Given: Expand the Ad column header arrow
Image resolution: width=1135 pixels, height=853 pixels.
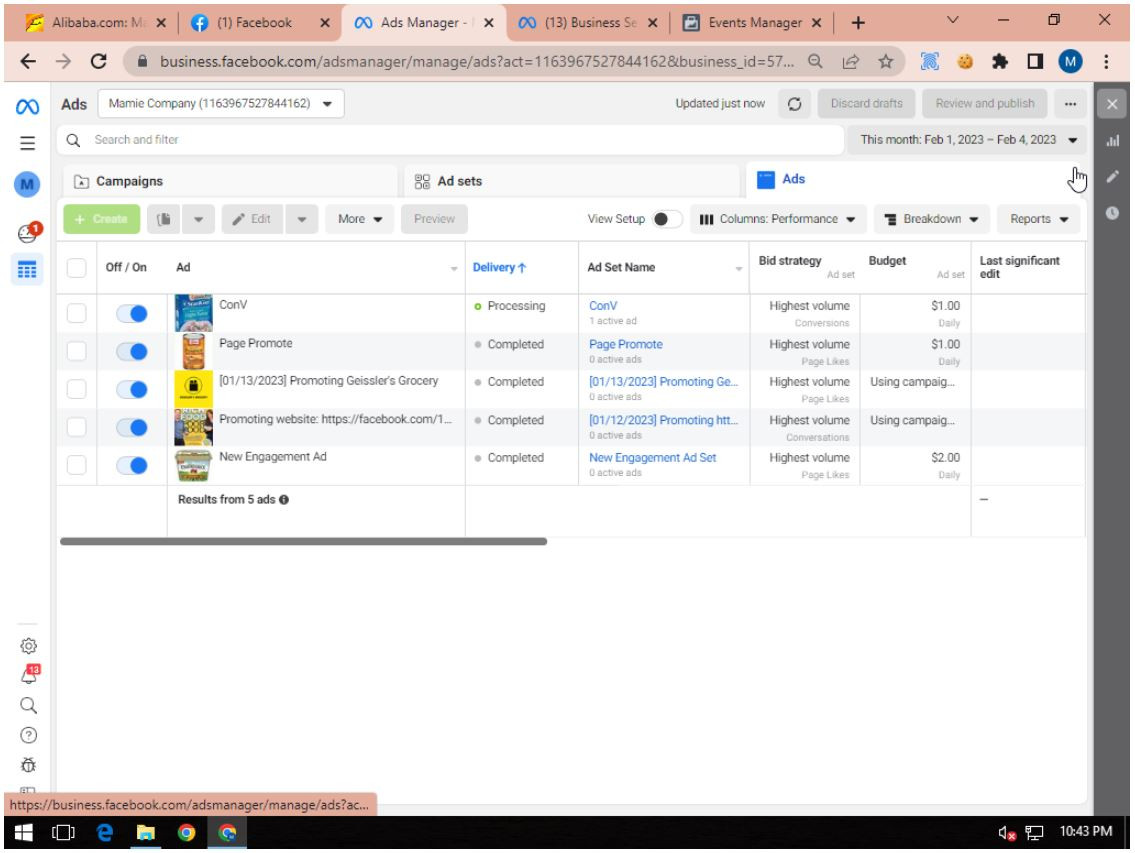Looking at the screenshot, I should tap(454, 269).
